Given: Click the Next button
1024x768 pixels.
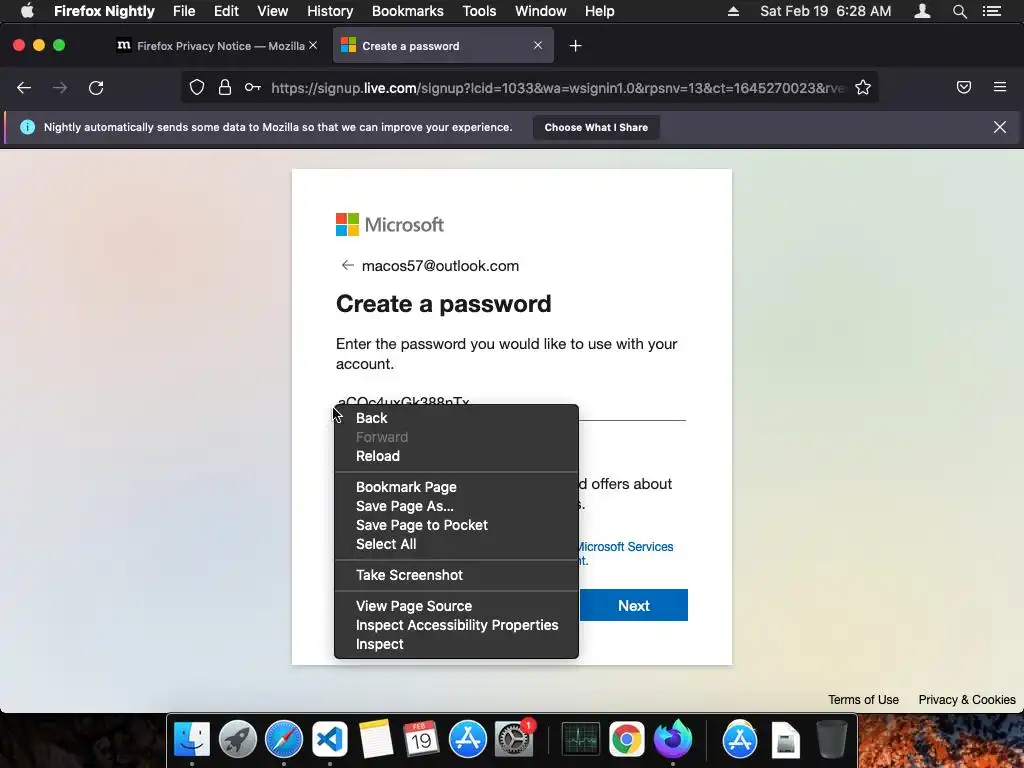Looking at the screenshot, I should click(x=633, y=605).
